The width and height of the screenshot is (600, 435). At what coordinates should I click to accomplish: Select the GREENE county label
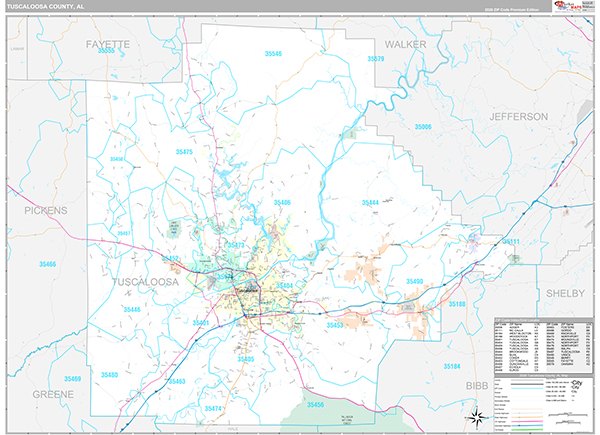click(x=53, y=394)
